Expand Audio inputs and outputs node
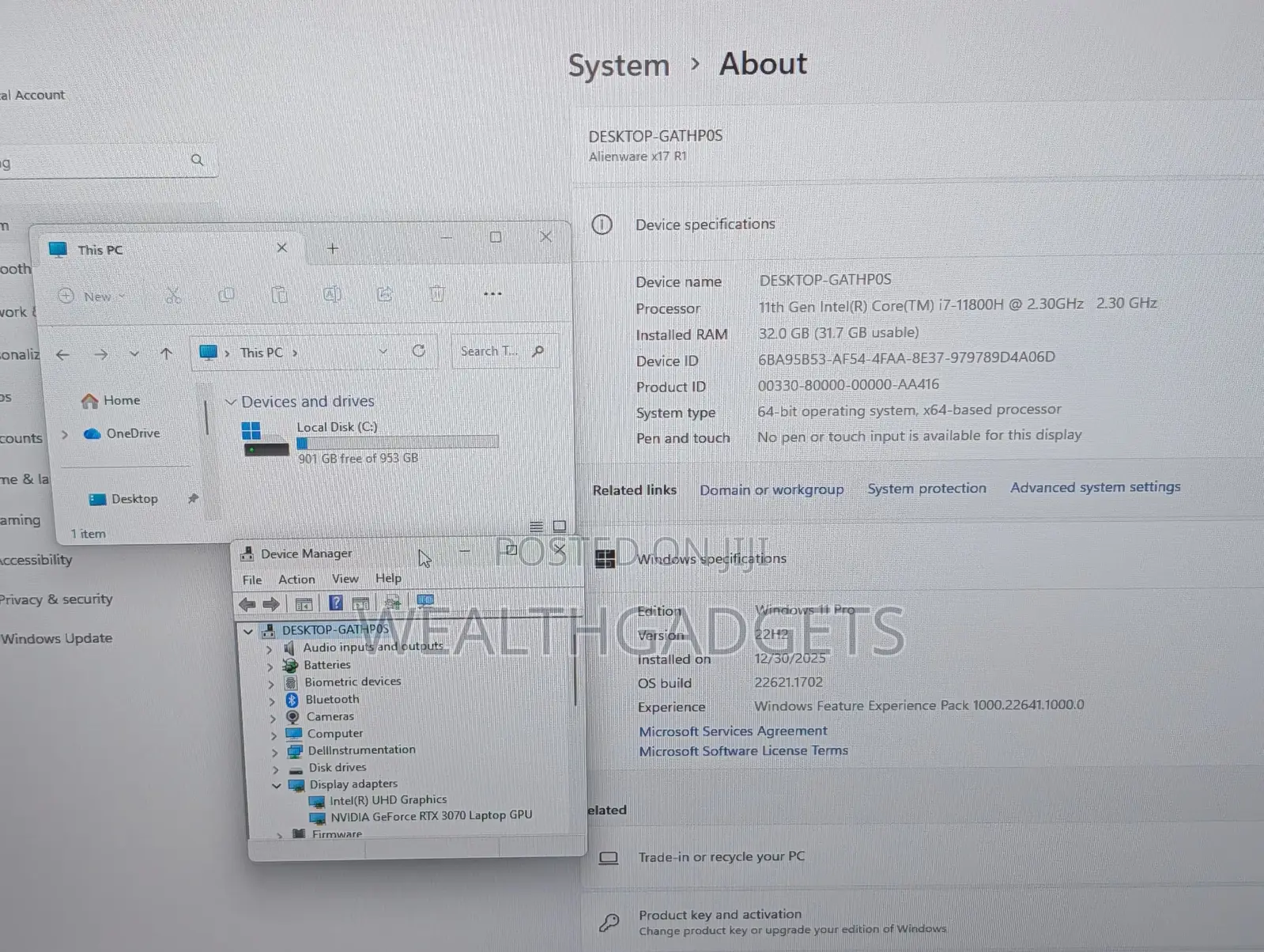1264x952 pixels. coord(270,648)
